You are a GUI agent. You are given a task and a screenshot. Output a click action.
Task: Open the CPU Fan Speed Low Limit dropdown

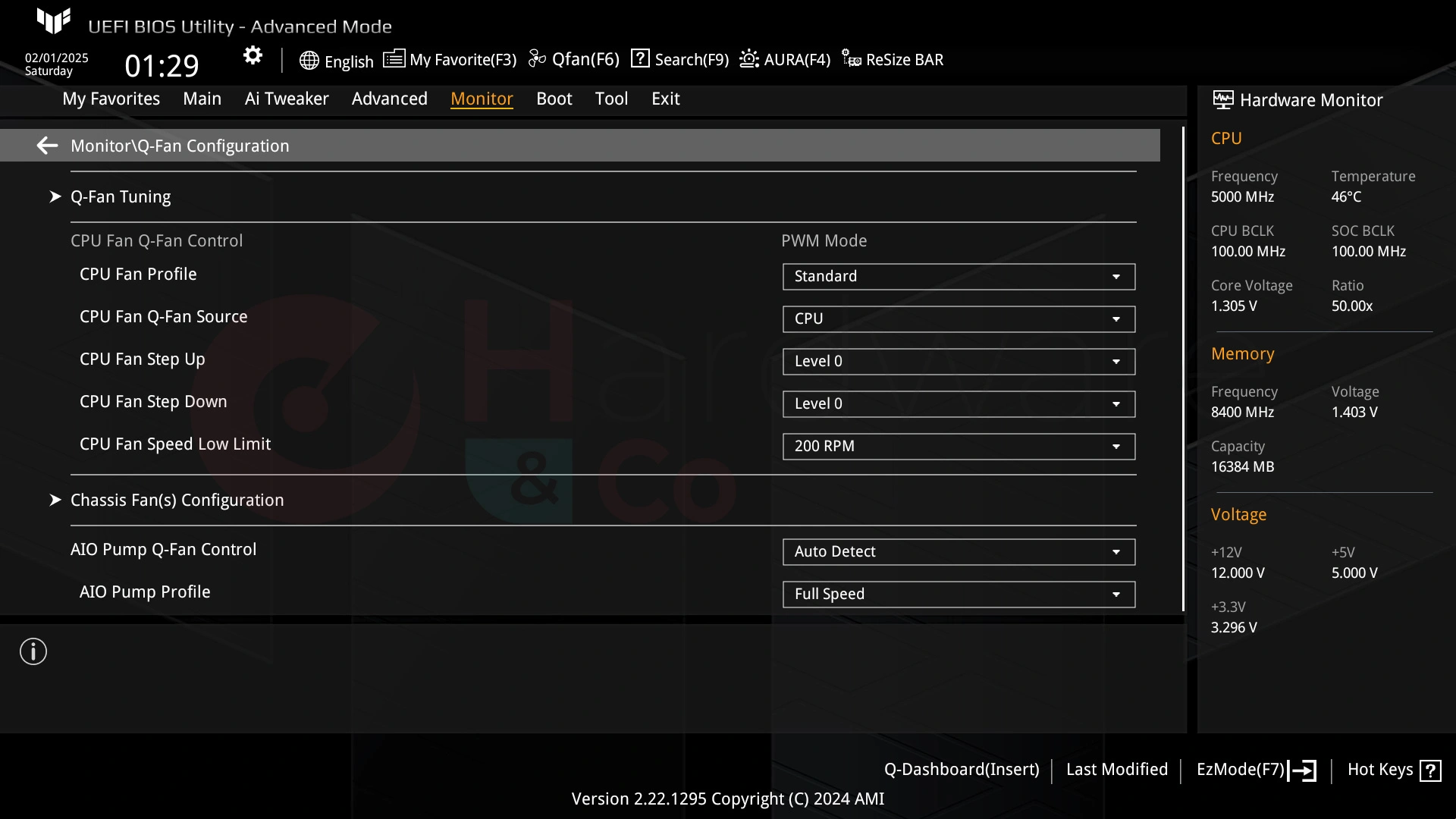(x=959, y=447)
